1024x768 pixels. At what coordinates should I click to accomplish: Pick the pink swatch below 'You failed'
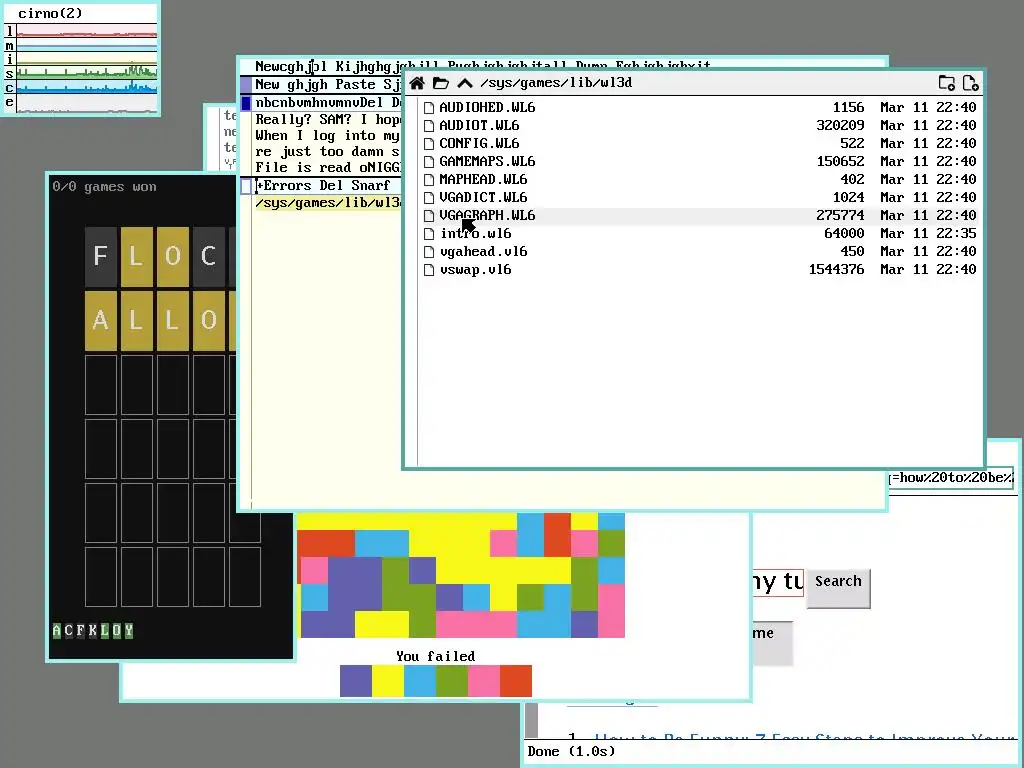(484, 681)
